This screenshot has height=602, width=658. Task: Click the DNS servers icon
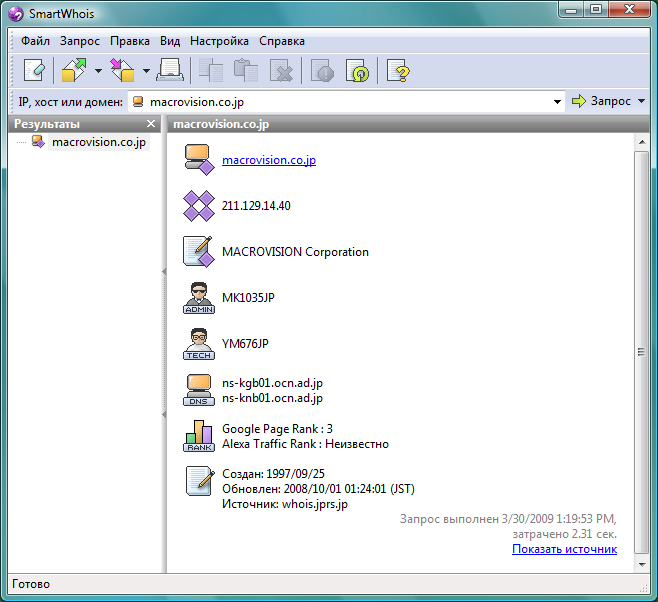pyautogui.click(x=199, y=390)
